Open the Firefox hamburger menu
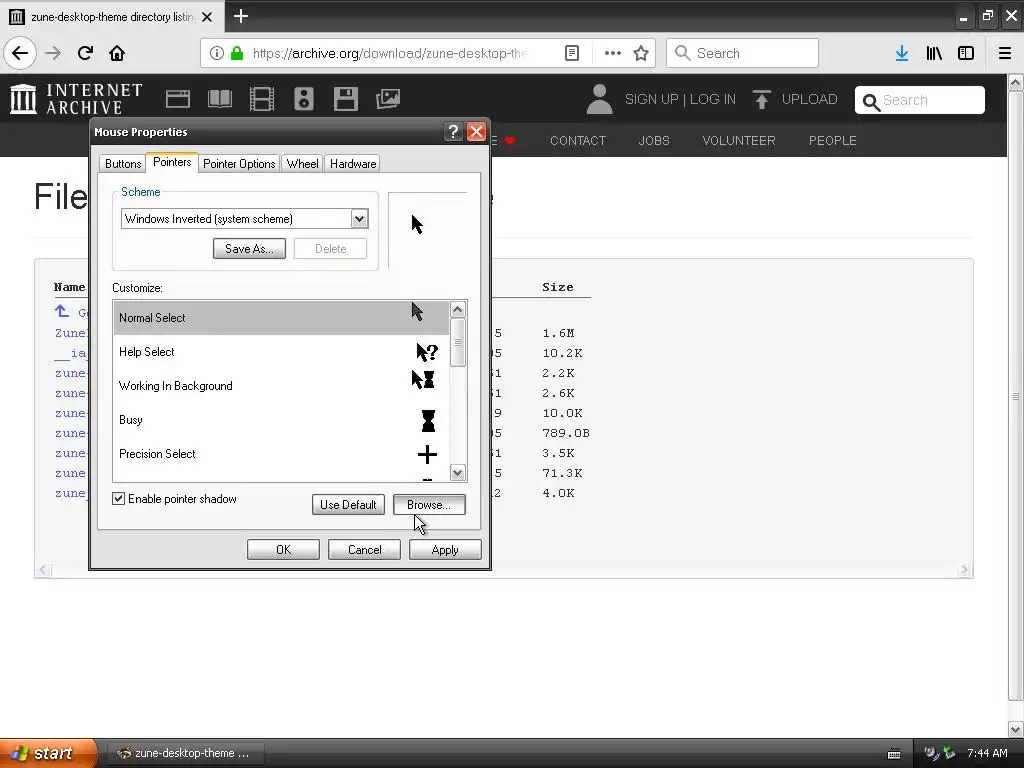Viewport: 1024px width, 768px height. [1005, 53]
